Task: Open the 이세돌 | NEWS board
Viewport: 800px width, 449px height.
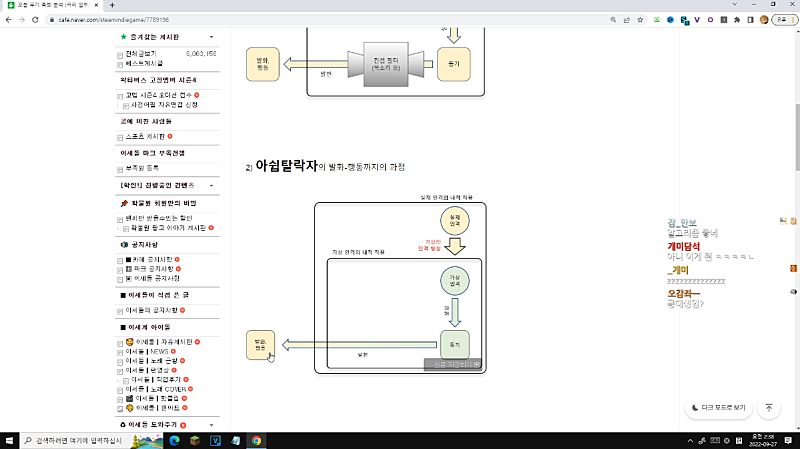Action: pyautogui.click(x=147, y=352)
